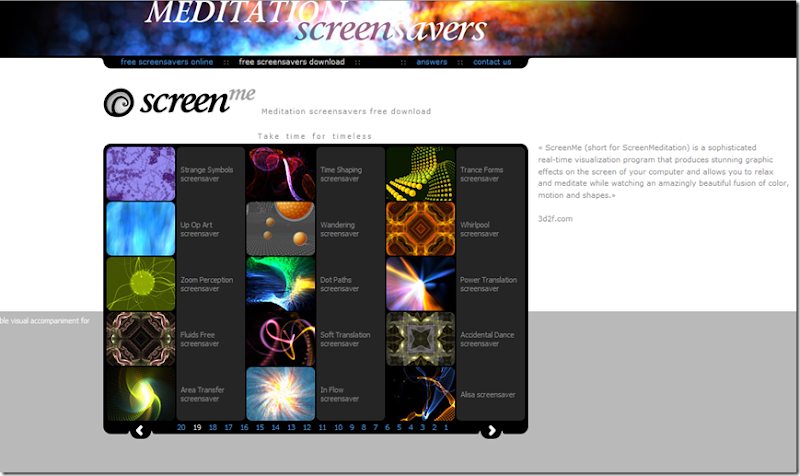This screenshot has width=800, height=476.
Task: Click the next page arrow icon
Action: click(x=491, y=431)
